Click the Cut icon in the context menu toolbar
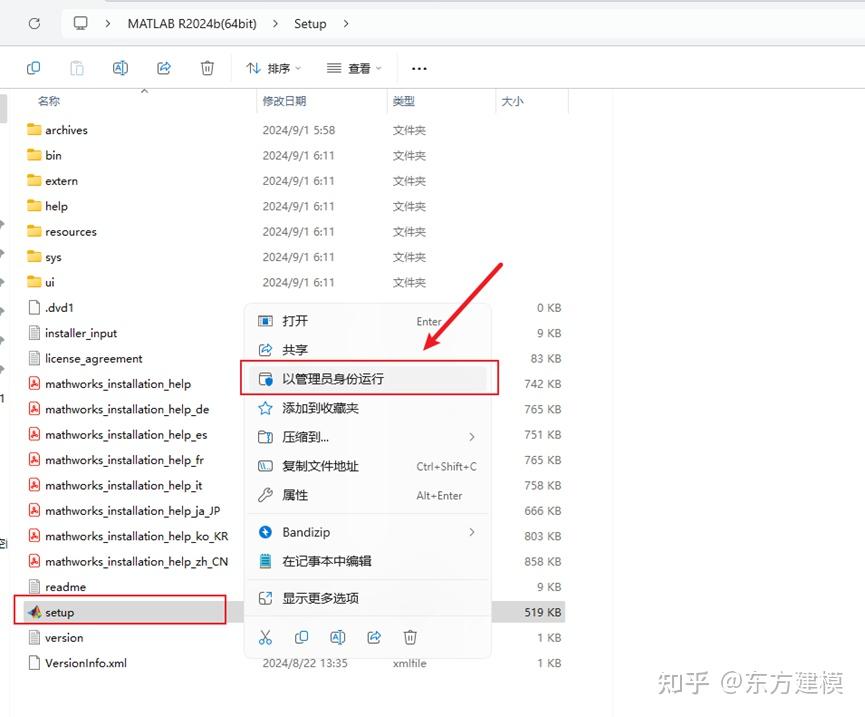This screenshot has height=717, width=865. pos(265,637)
